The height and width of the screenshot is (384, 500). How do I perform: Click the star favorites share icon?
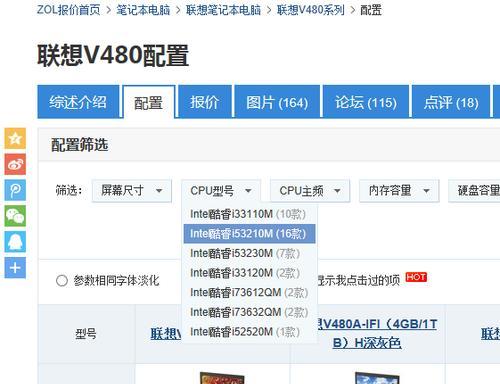15,138
